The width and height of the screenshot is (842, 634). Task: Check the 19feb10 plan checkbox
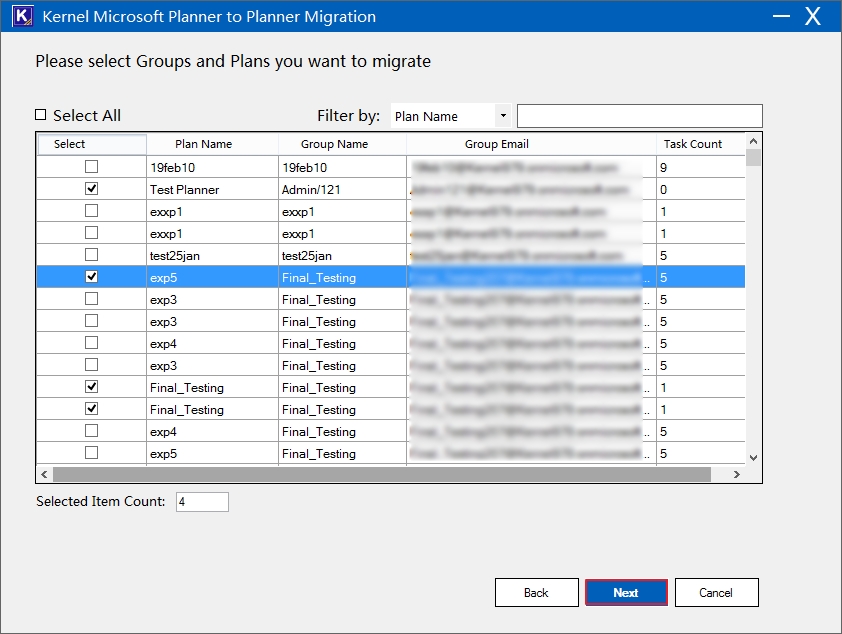91,167
